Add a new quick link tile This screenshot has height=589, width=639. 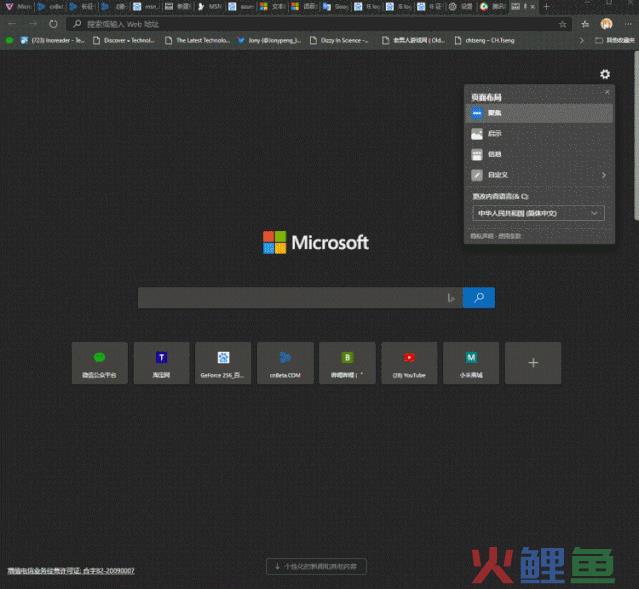click(533, 362)
